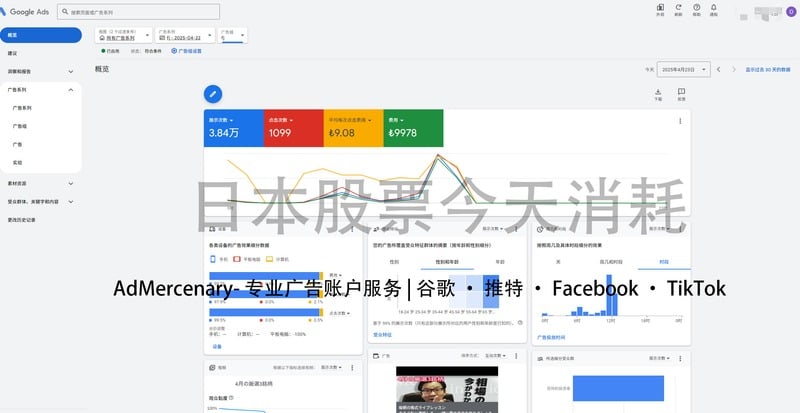800x413 pixels.
Task: Click the blue pencil edit button
Action: [x=213, y=94]
